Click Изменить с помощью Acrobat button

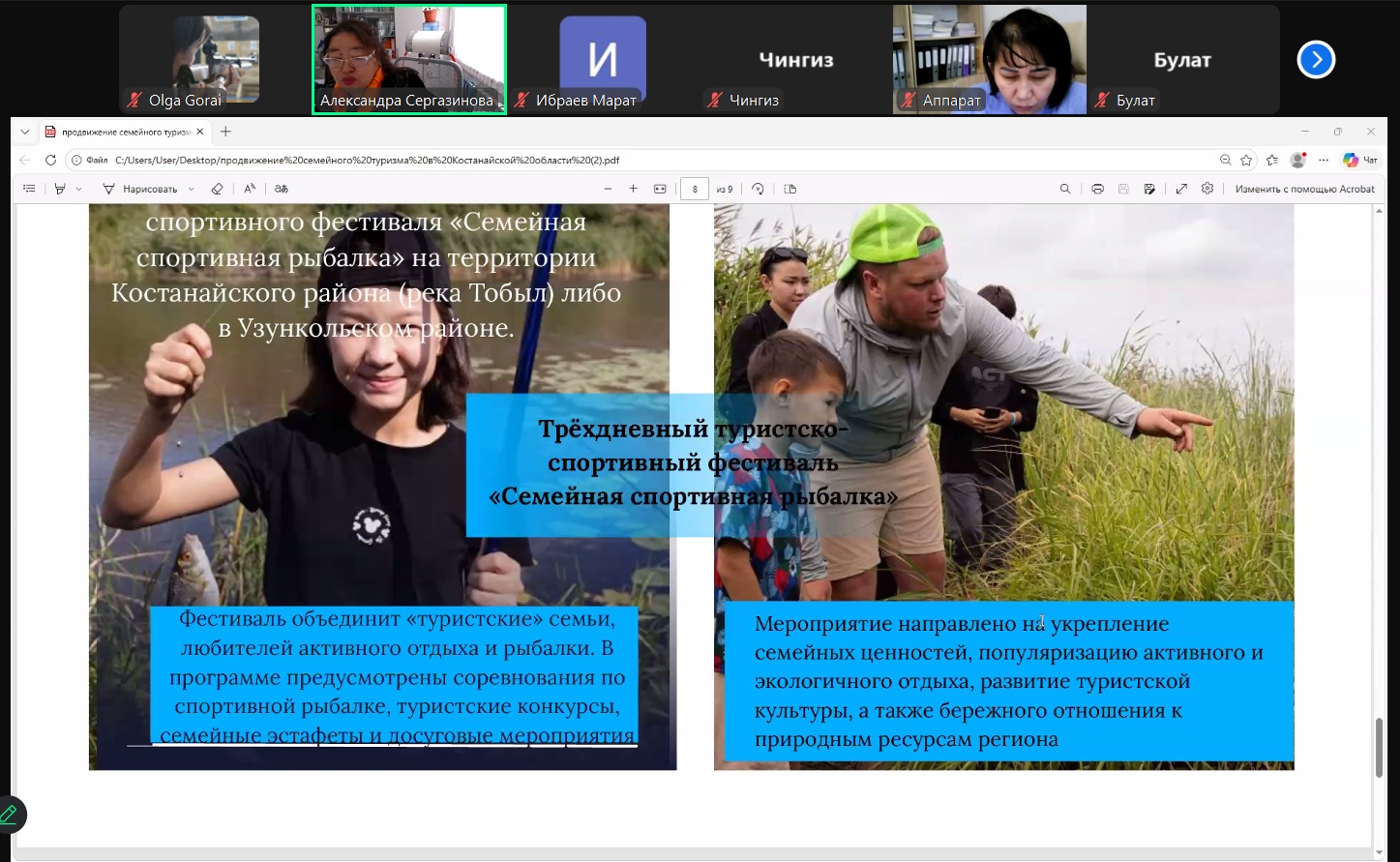[1304, 189]
